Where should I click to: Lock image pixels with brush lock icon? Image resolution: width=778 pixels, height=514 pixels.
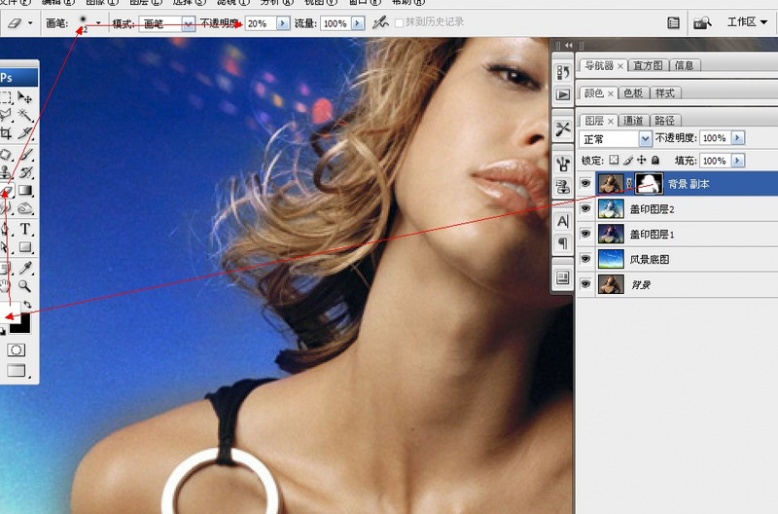point(628,160)
